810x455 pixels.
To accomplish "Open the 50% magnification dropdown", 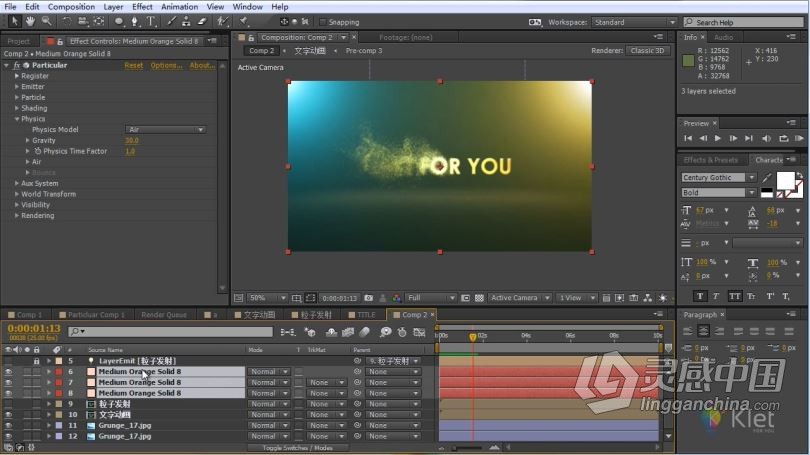I will (267, 298).
